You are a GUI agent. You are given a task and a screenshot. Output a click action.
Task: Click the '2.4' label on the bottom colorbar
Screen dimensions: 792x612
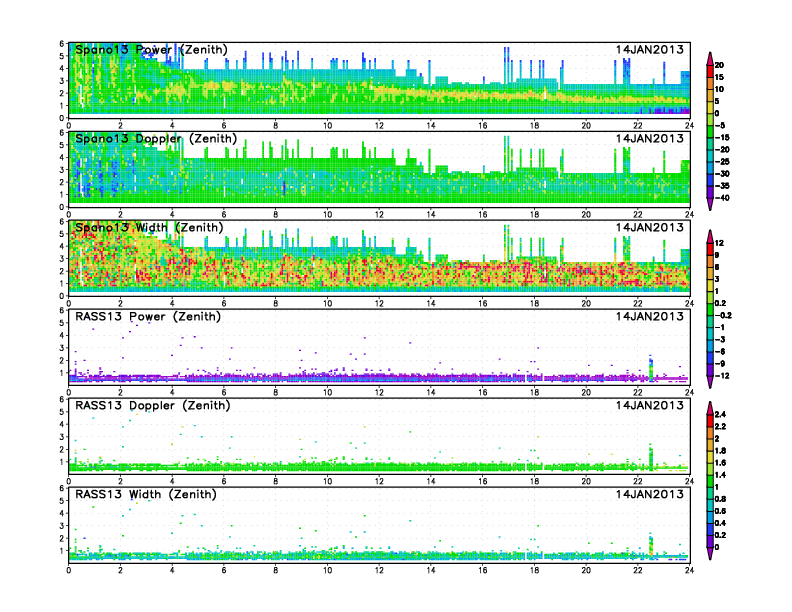point(720,415)
